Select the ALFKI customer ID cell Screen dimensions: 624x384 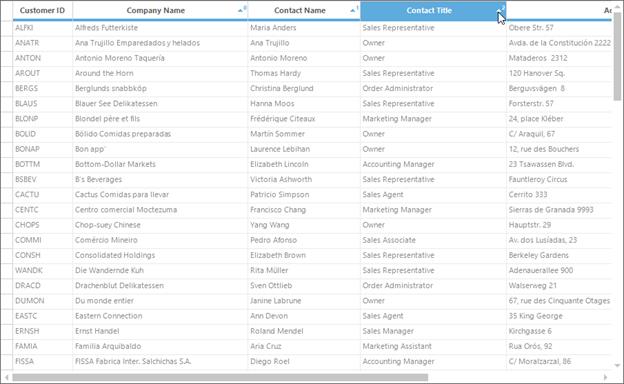tap(43, 28)
